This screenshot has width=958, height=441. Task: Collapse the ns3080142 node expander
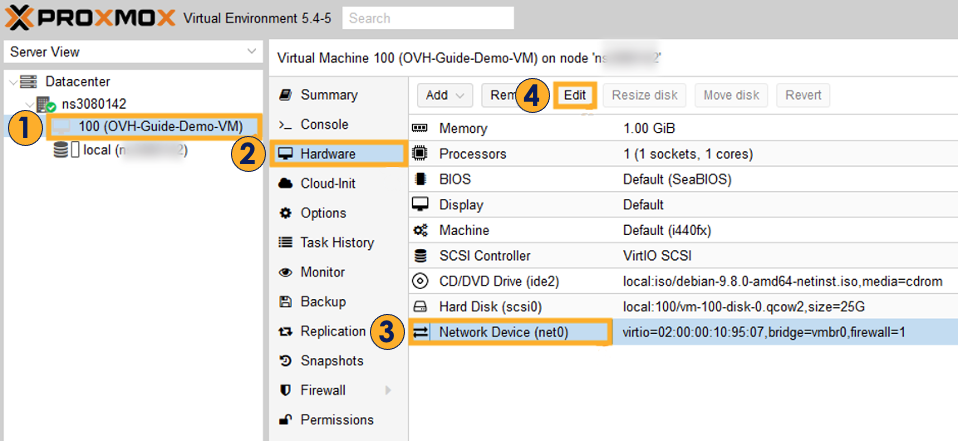[x=30, y=104]
